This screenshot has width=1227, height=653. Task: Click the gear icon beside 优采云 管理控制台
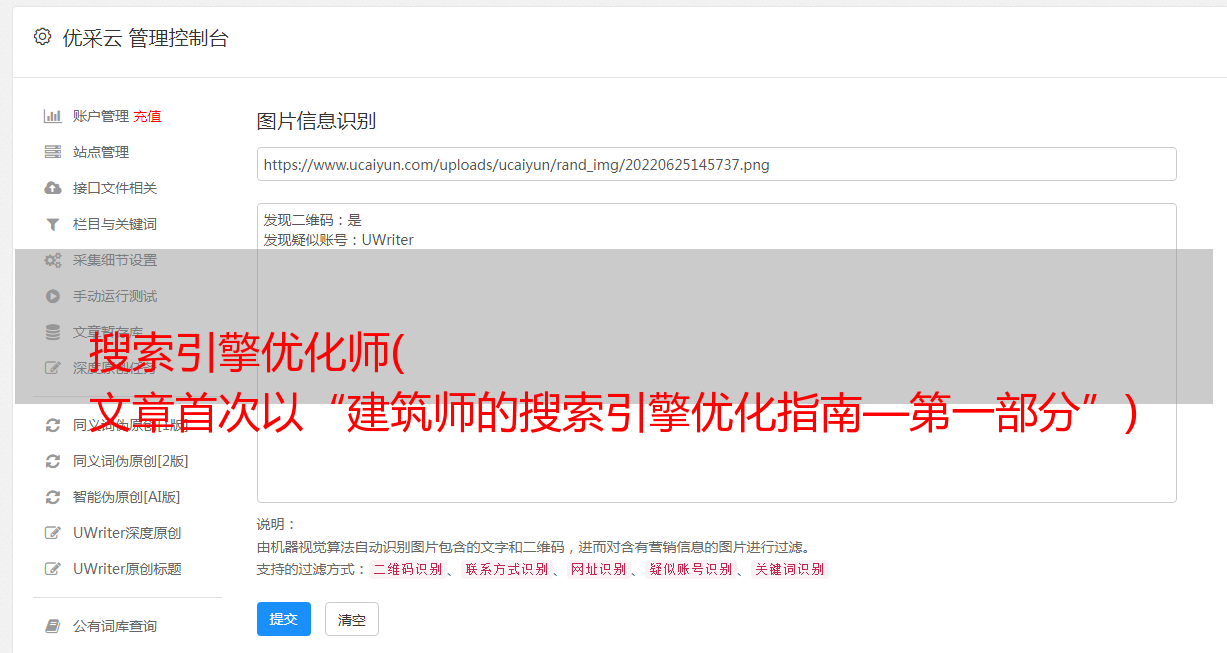(42, 37)
